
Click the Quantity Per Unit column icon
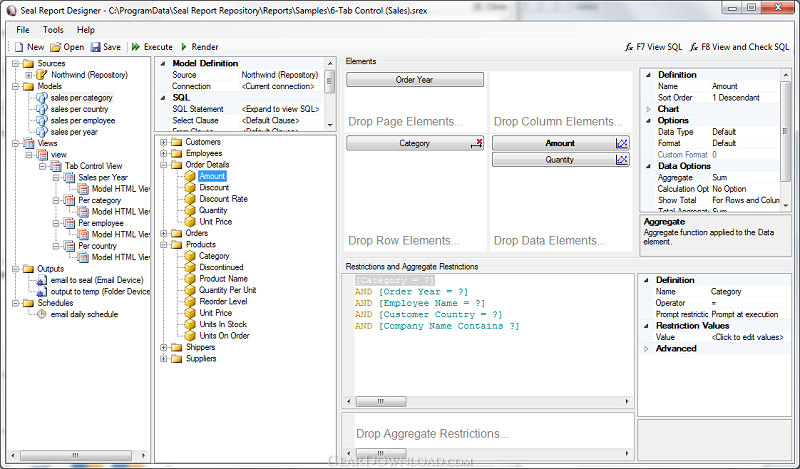click(x=190, y=290)
